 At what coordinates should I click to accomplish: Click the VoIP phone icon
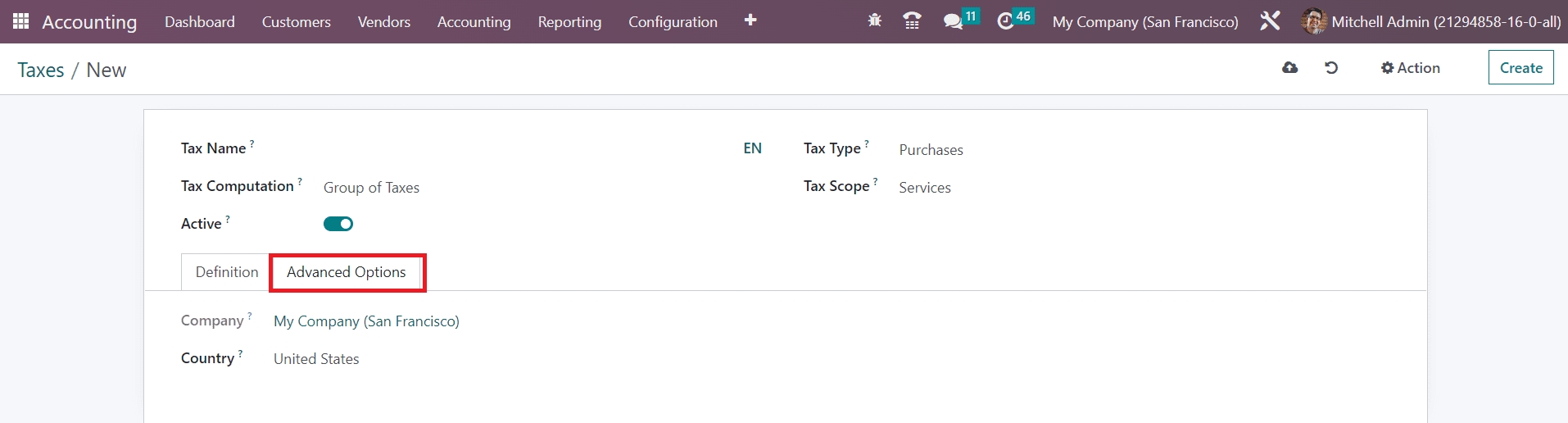point(911,21)
